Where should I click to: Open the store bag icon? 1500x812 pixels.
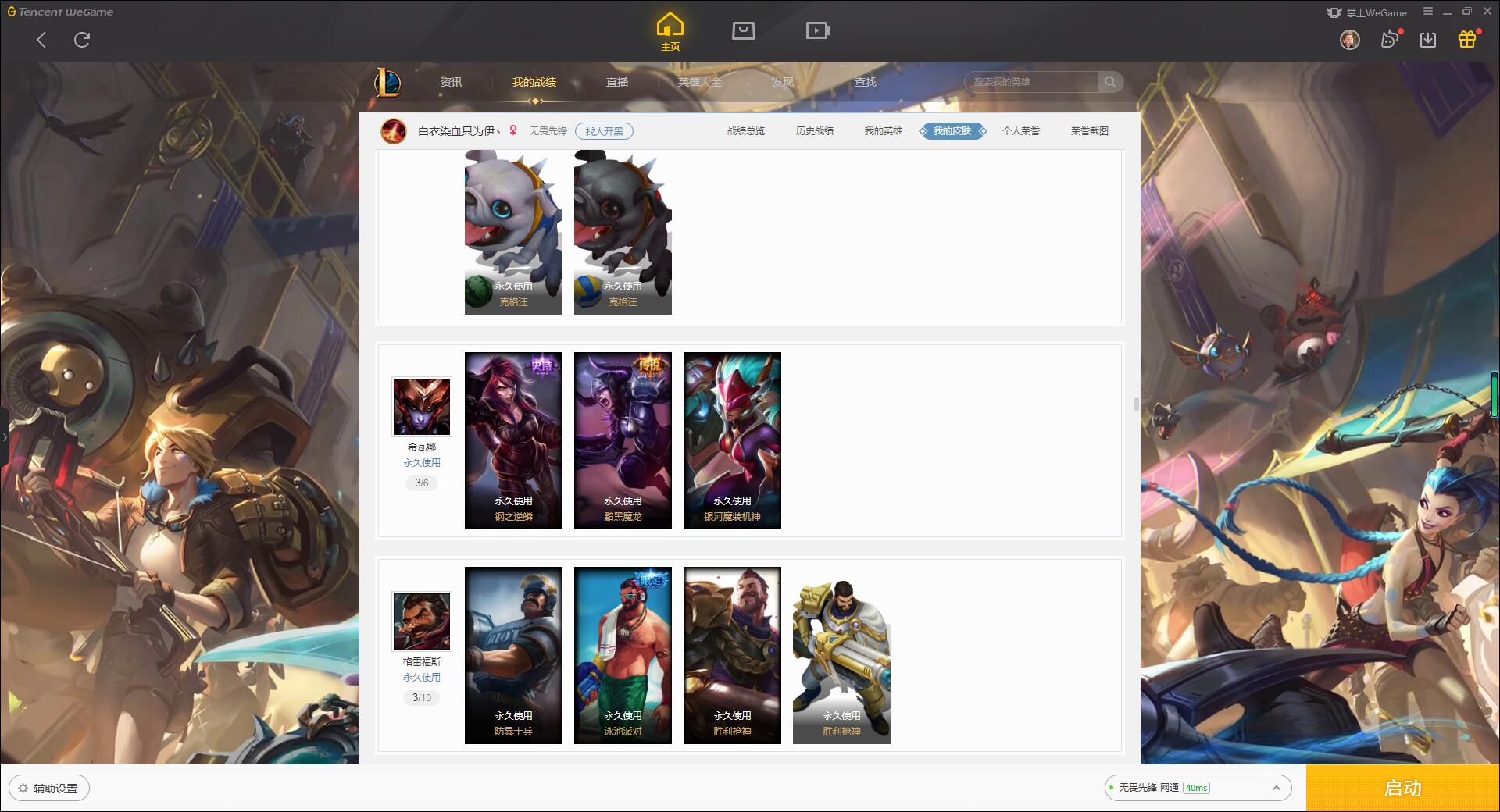[x=743, y=30]
